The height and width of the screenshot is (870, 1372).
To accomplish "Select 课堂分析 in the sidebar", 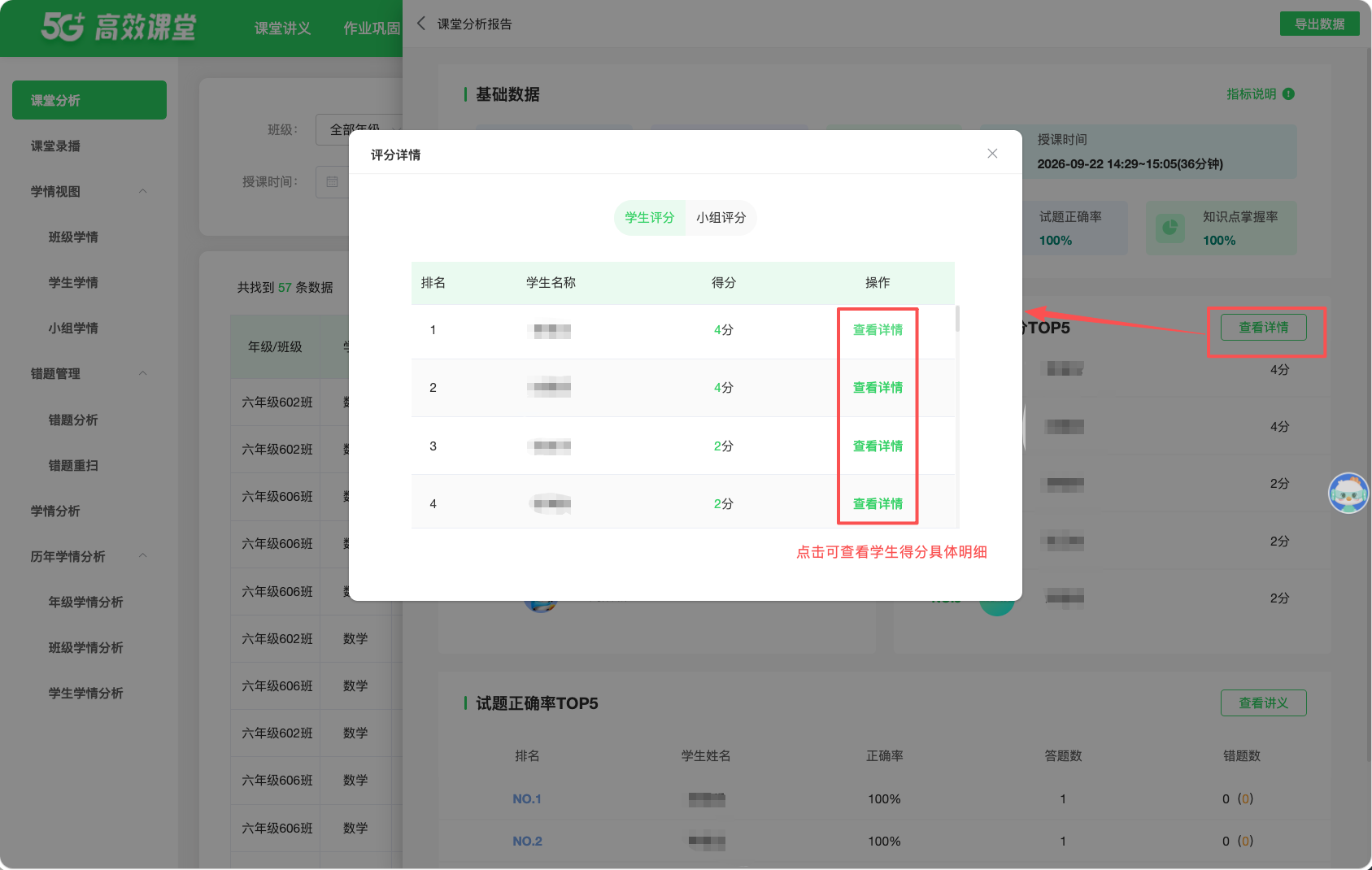I will pyautogui.click(x=89, y=100).
